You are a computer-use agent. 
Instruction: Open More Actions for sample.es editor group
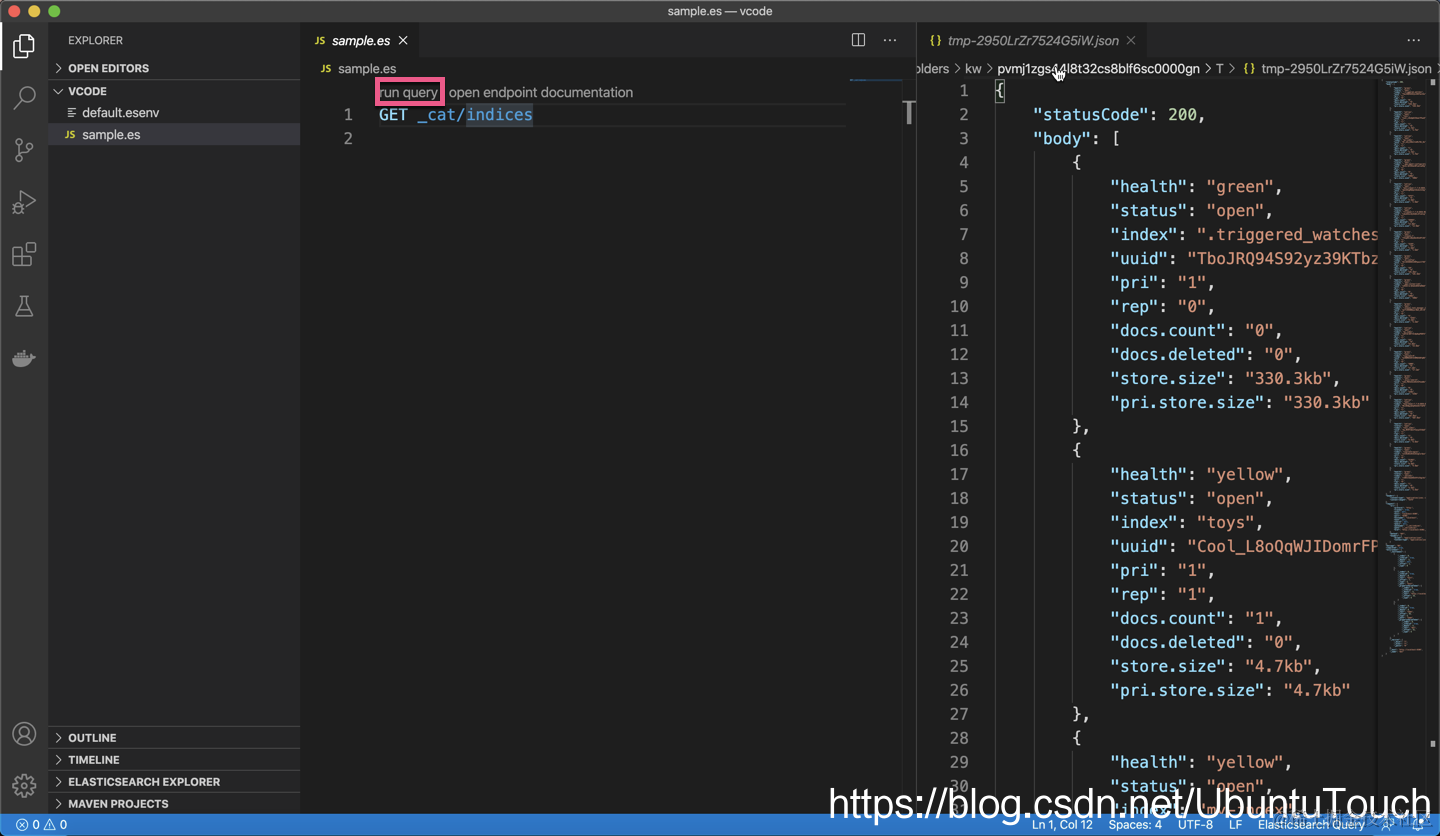[890, 40]
